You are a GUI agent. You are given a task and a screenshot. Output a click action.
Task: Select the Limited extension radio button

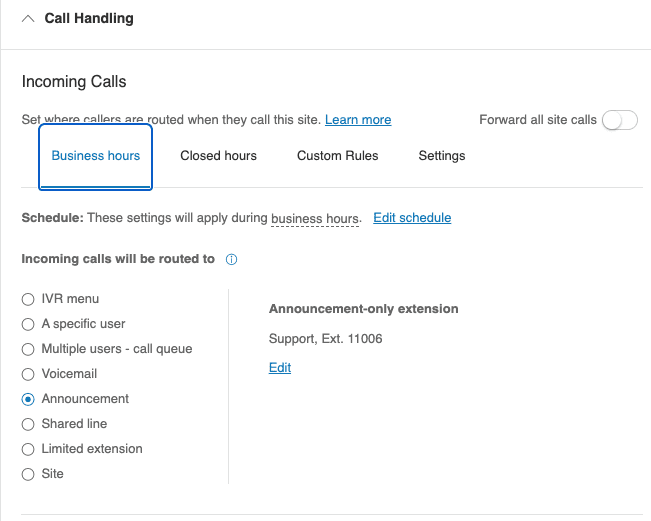pyautogui.click(x=28, y=449)
